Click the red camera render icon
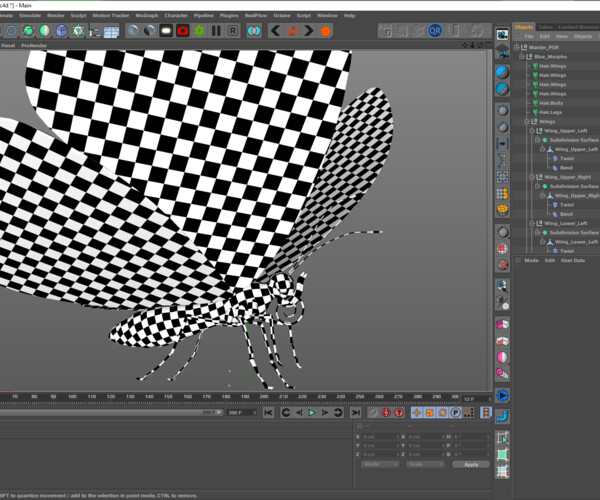 (183, 31)
